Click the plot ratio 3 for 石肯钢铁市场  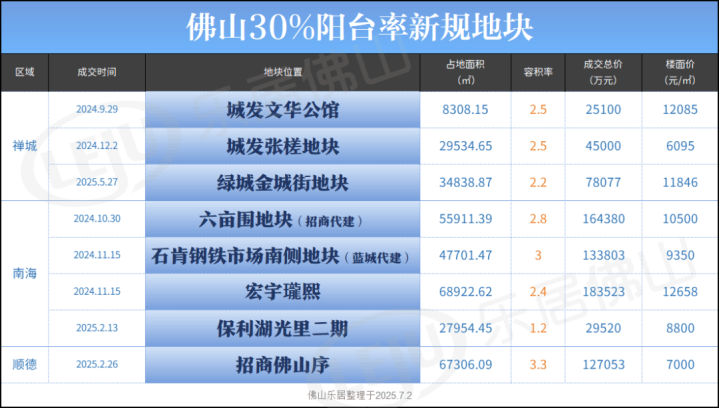click(538, 255)
